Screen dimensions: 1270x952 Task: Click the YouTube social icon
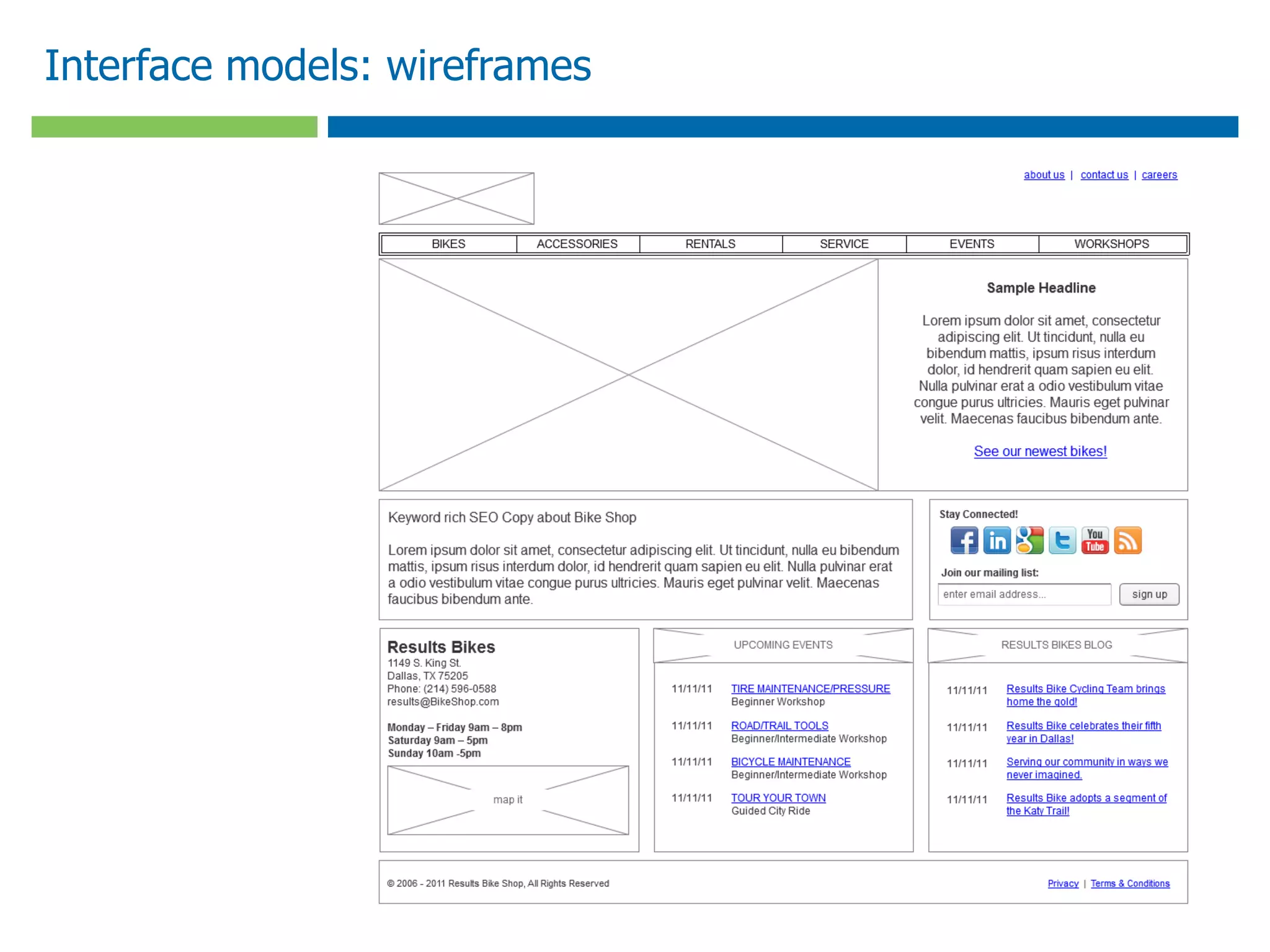(1095, 540)
